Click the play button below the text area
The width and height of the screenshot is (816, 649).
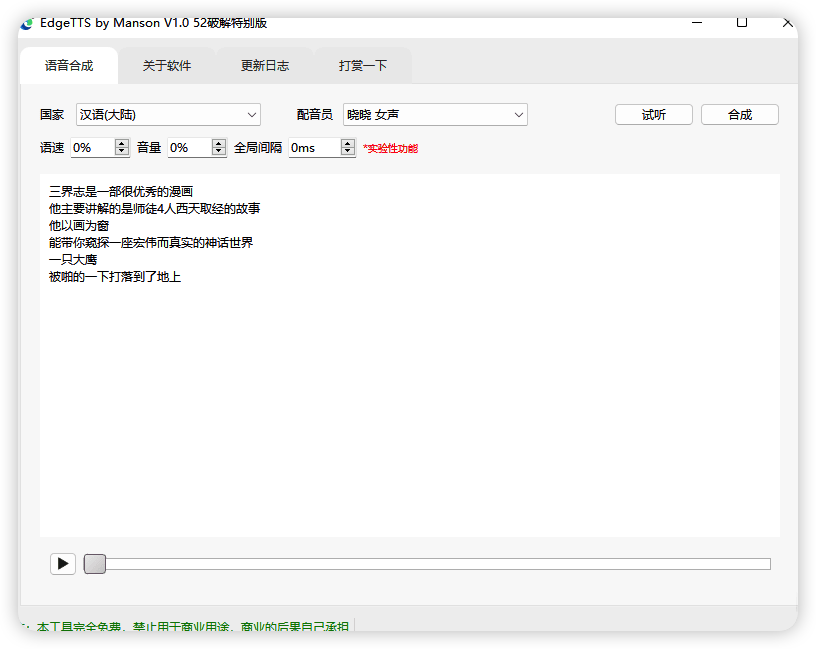click(x=63, y=564)
